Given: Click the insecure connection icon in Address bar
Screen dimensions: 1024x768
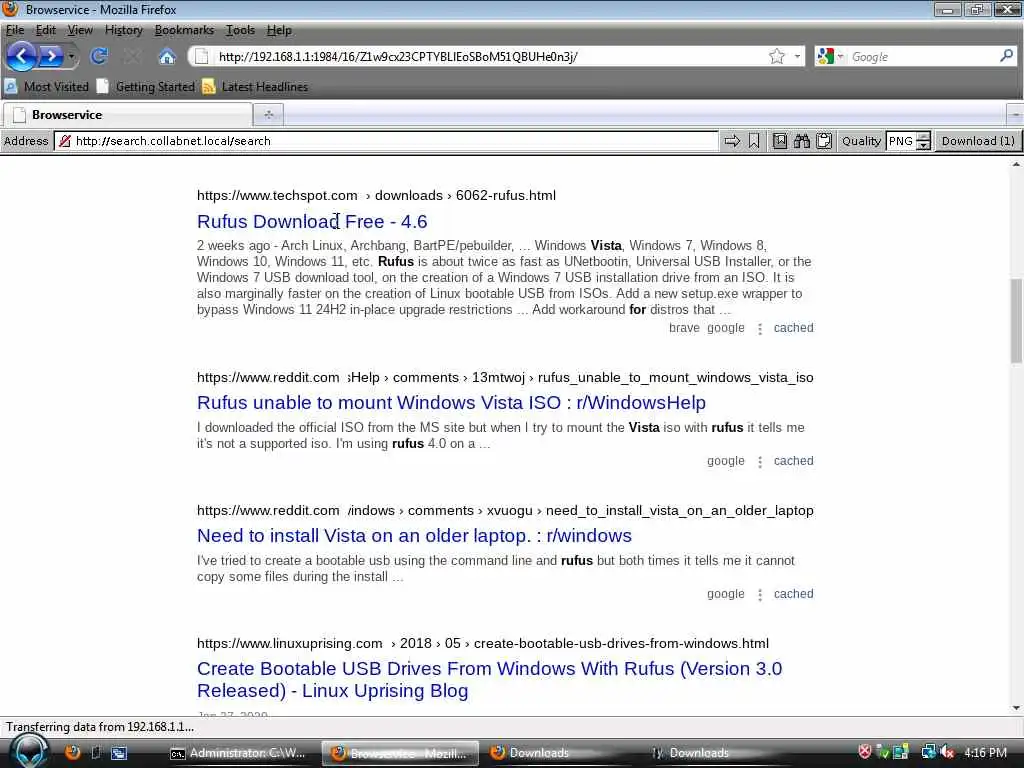Looking at the screenshot, I should click(x=65, y=141).
